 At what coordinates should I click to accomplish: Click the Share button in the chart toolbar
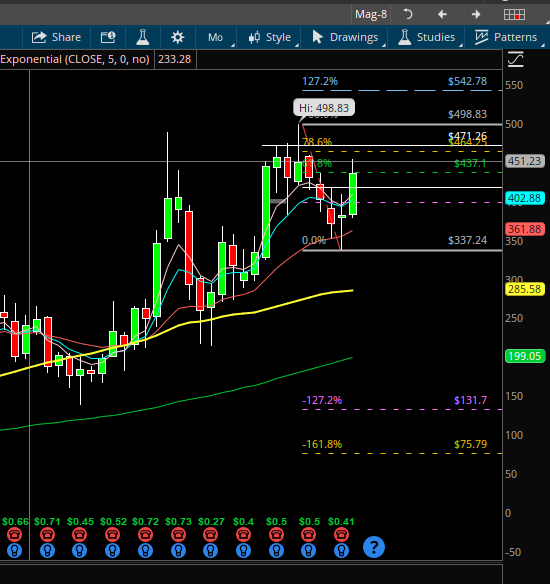coord(56,37)
